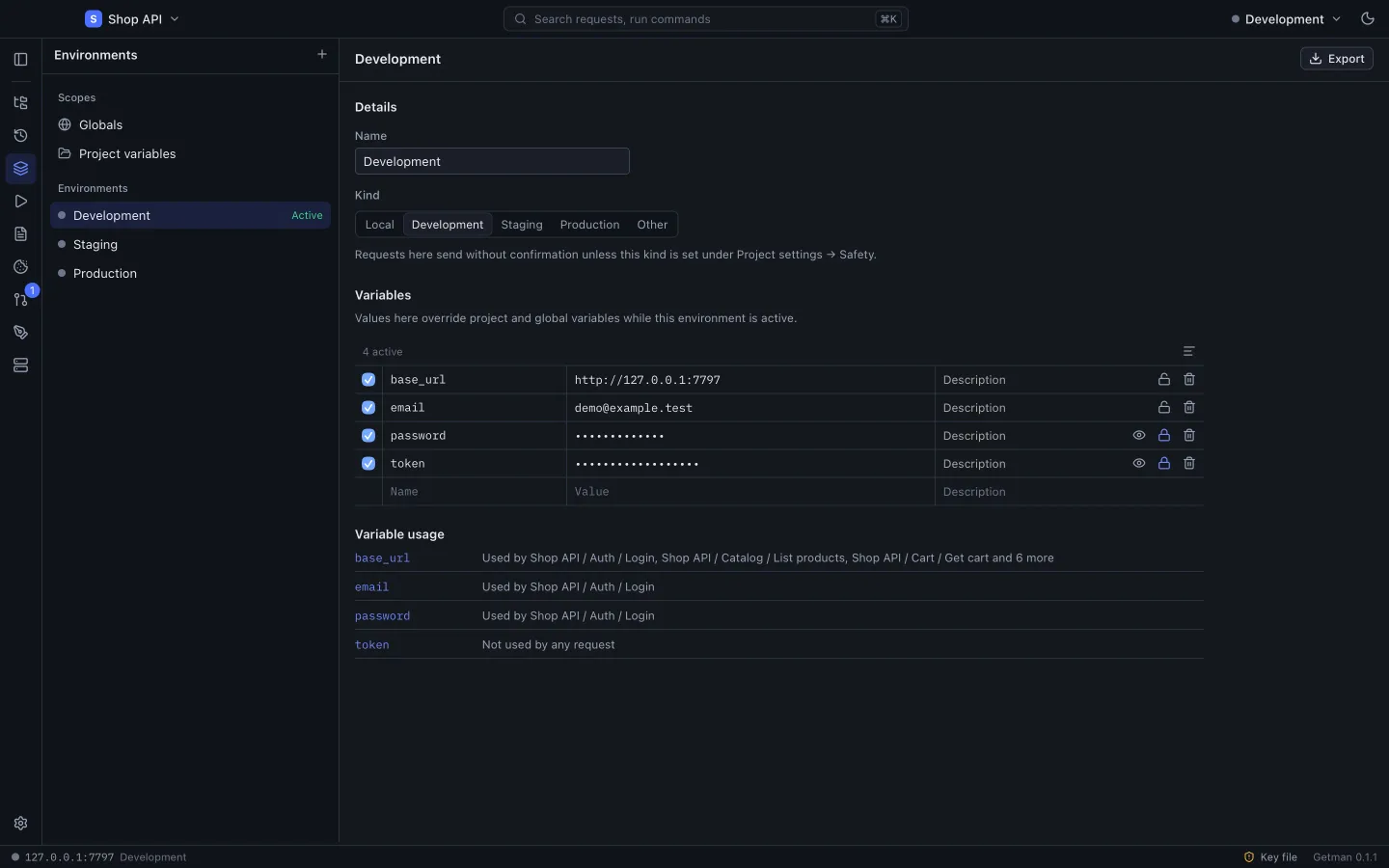Delete the base_url variable with trash icon
Viewport: 1389px width, 868px height.
(x=1189, y=380)
